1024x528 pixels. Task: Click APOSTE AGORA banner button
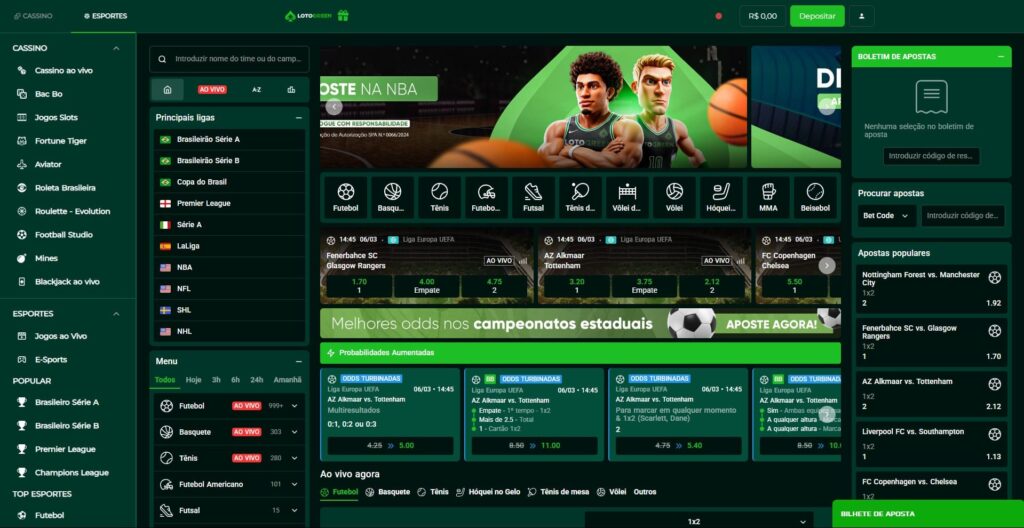pos(771,324)
